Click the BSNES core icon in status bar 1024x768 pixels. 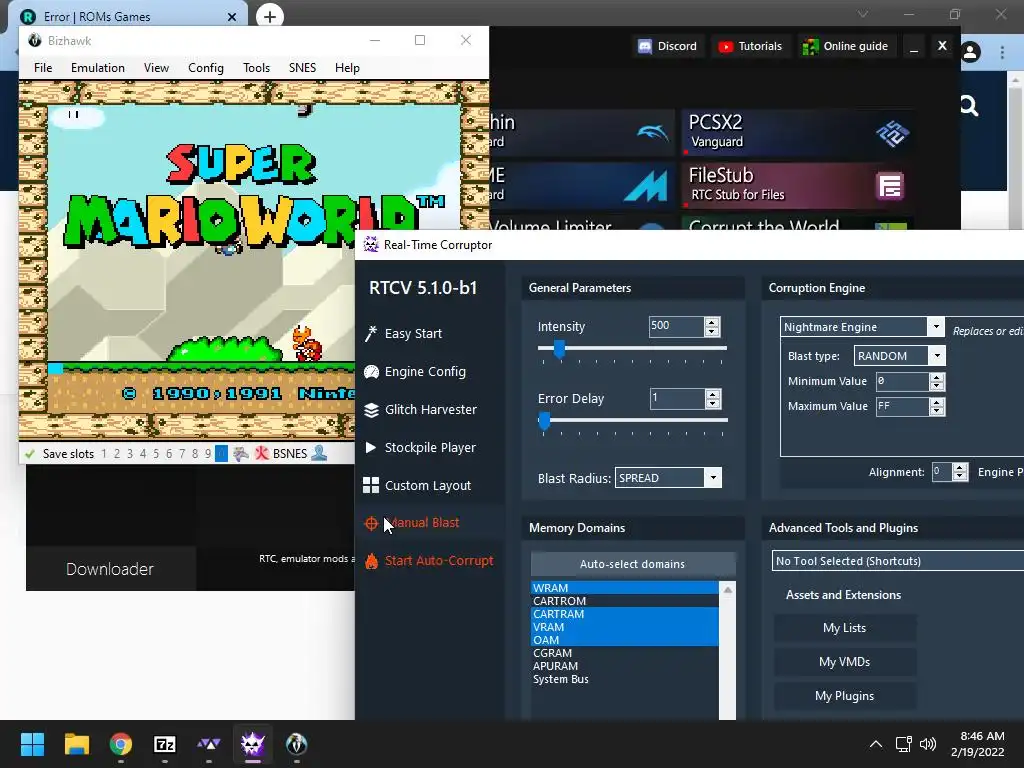[261, 453]
